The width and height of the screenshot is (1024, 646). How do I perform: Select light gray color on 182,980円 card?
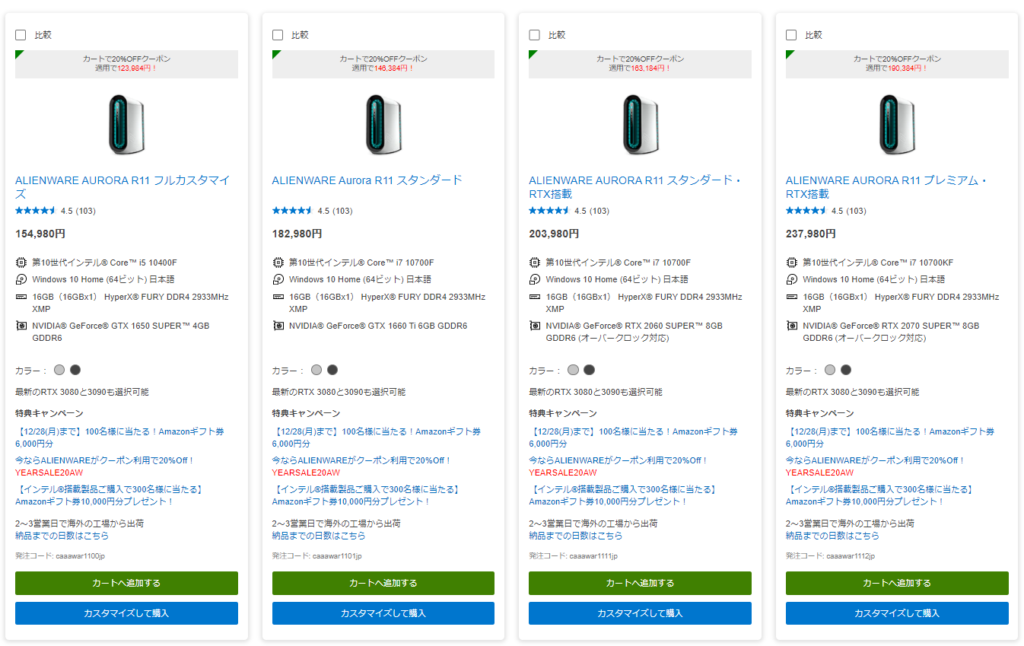316,370
